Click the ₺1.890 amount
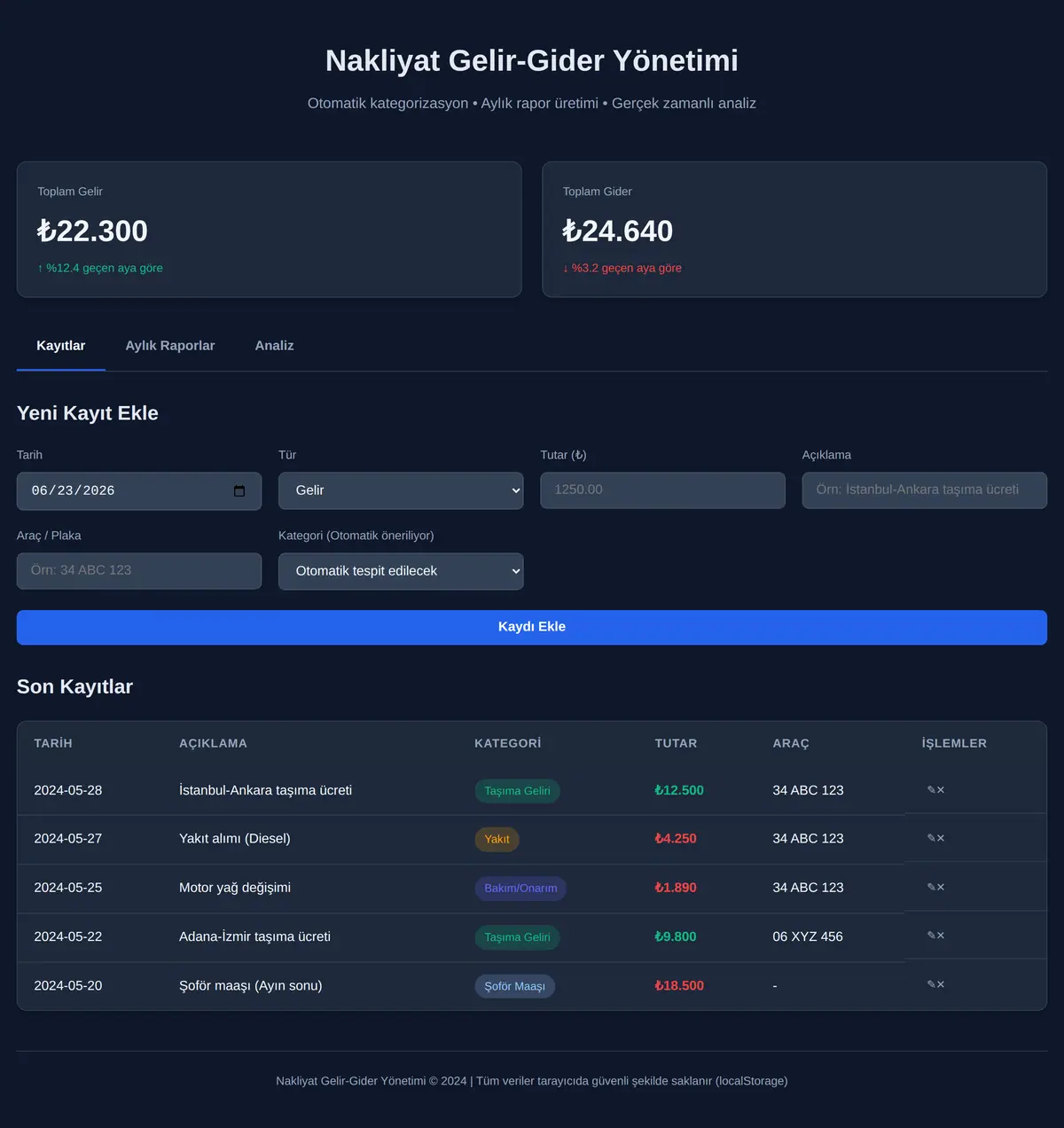1064x1128 pixels. [x=676, y=888]
